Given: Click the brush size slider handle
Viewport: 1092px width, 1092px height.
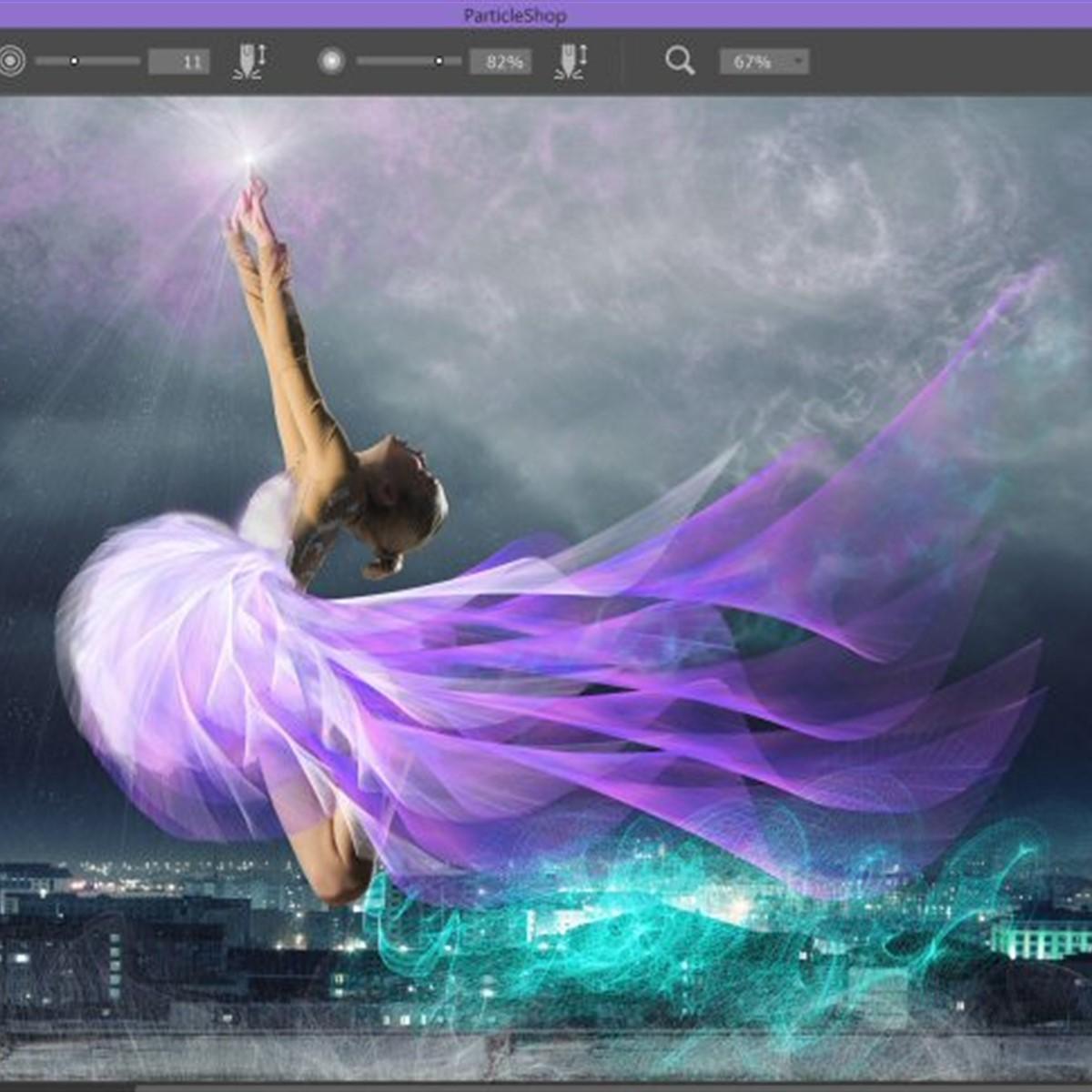Looking at the screenshot, I should pos(73,61).
